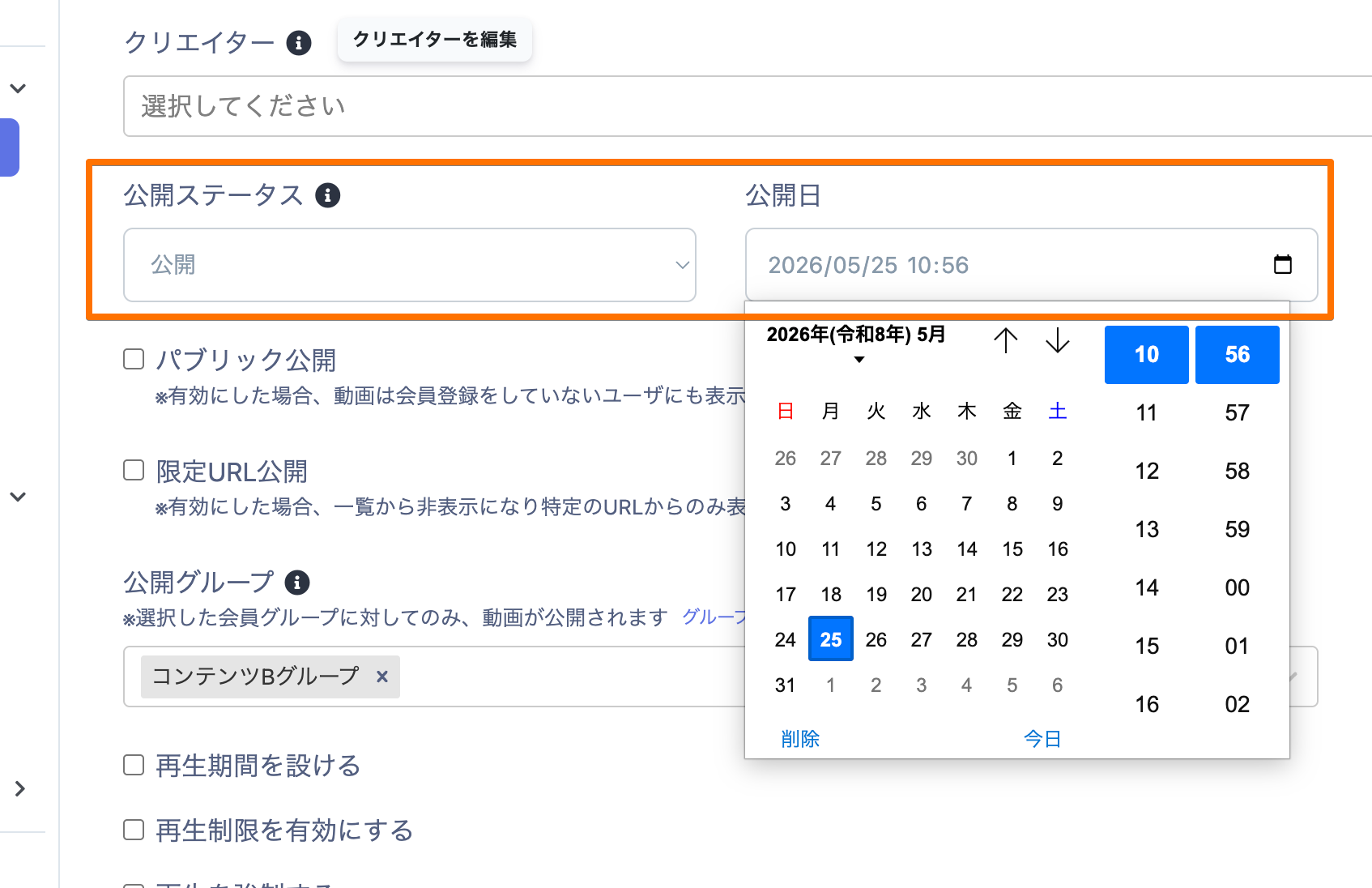The height and width of the screenshot is (888, 1372).
Task: Remove コンテンツBグループ tag with x
Action: coord(382,677)
